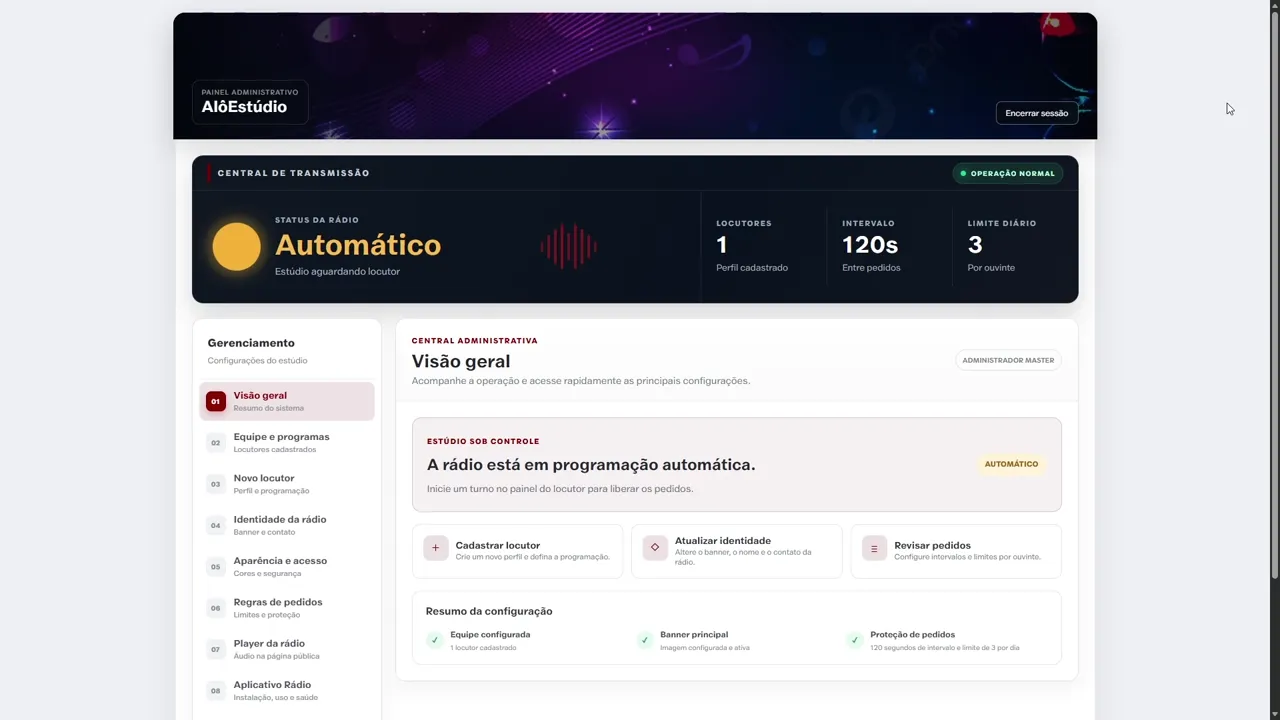Click the plus icon on Cadastrar locutor card
The height and width of the screenshot is (720, 1280).
tap(435, 548)
